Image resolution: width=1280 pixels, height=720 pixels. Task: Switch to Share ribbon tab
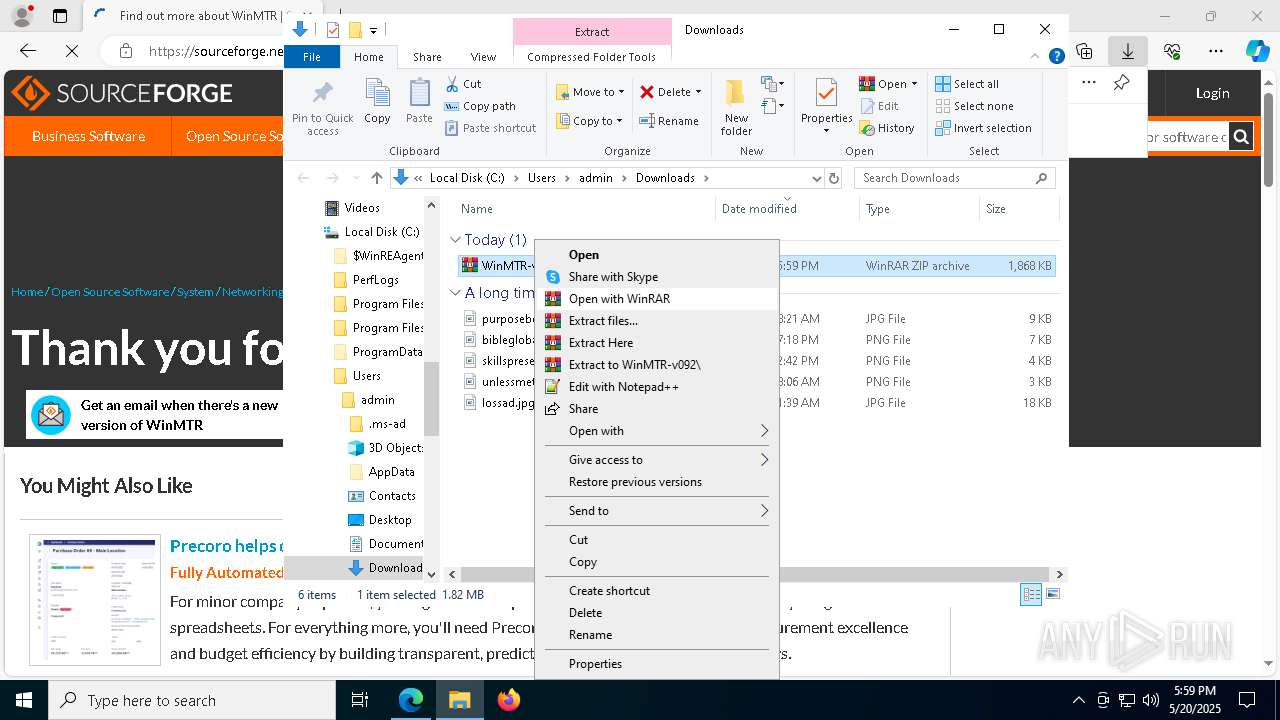pos(427,57)
